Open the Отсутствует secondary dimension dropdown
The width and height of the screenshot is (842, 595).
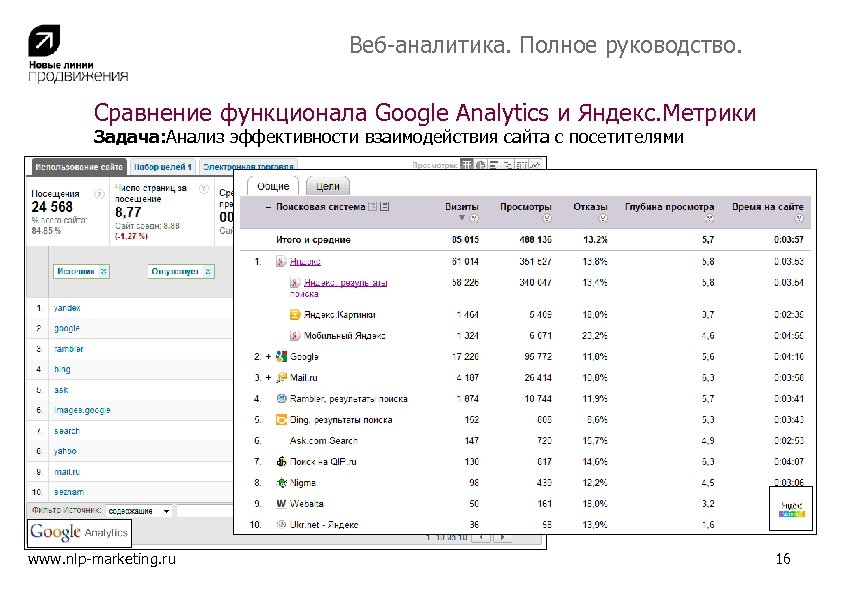tap(181, 271)
